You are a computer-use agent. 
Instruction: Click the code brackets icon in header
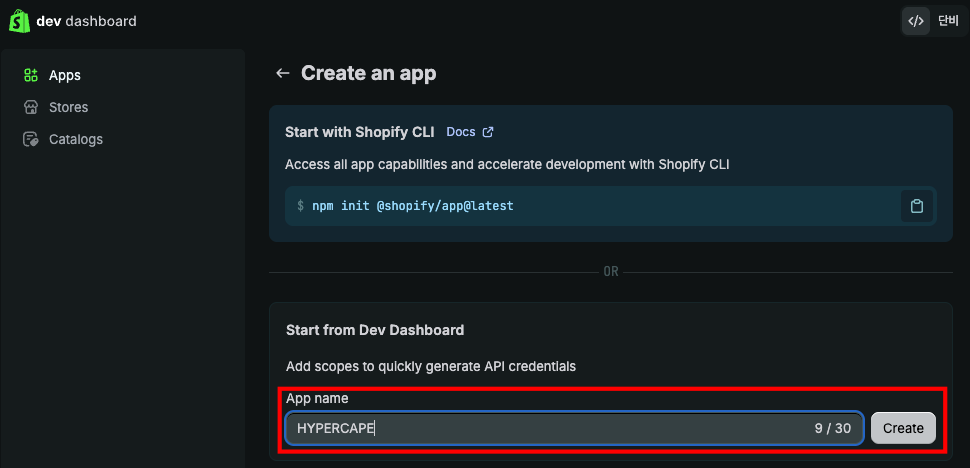click(916, 21)
